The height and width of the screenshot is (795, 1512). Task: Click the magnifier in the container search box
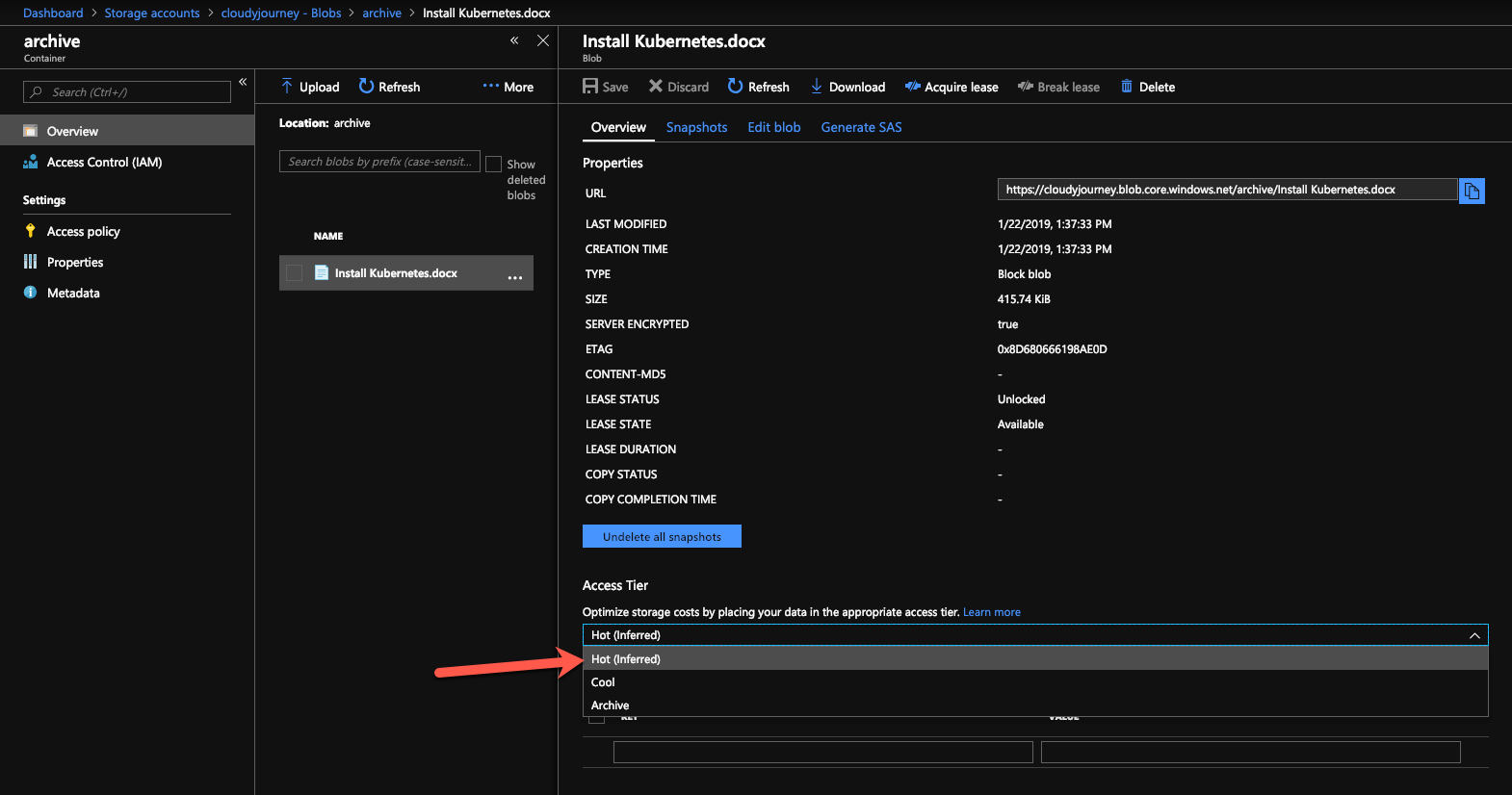point(37,92)
